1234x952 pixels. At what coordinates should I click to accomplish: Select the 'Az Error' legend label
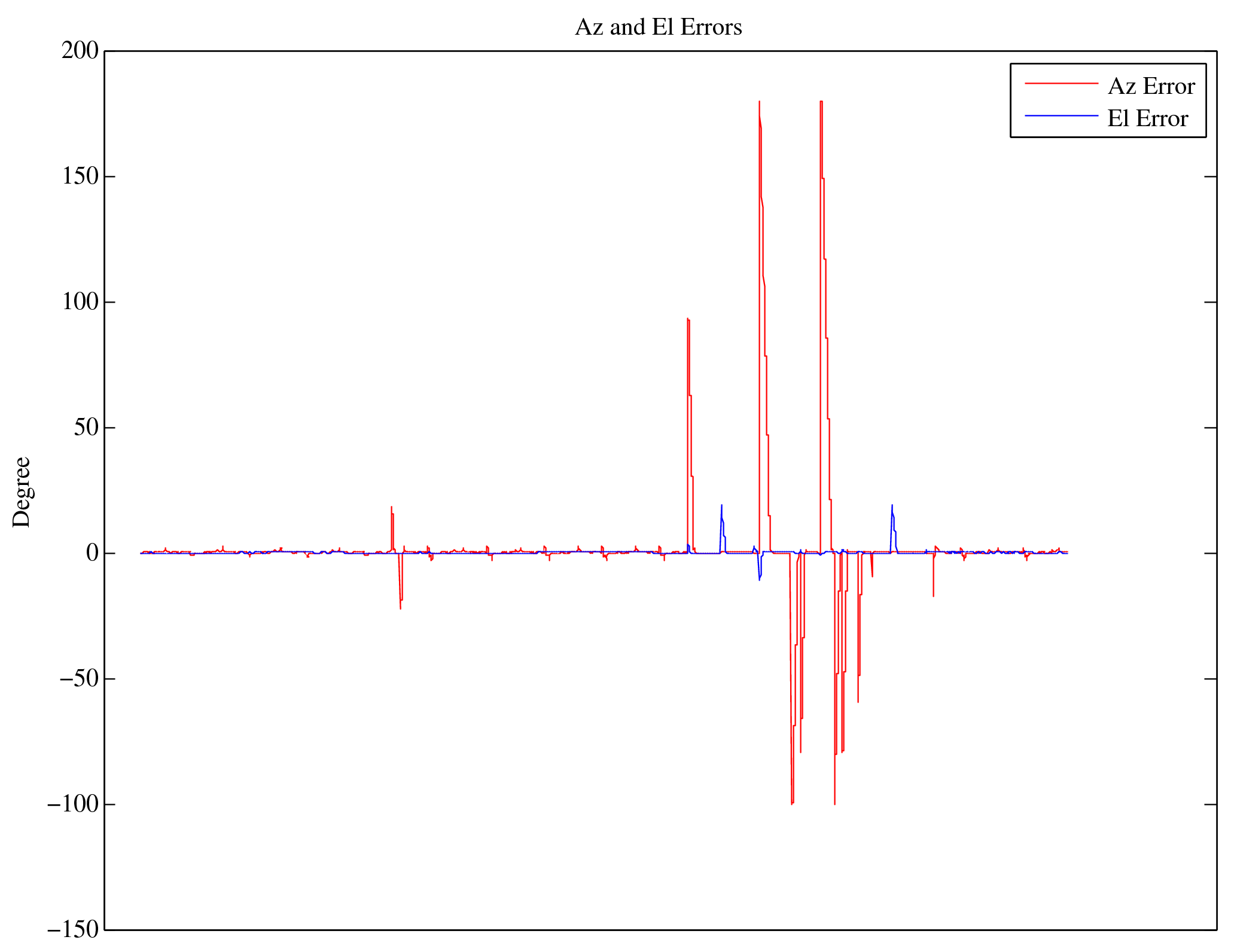(1151, 86)
